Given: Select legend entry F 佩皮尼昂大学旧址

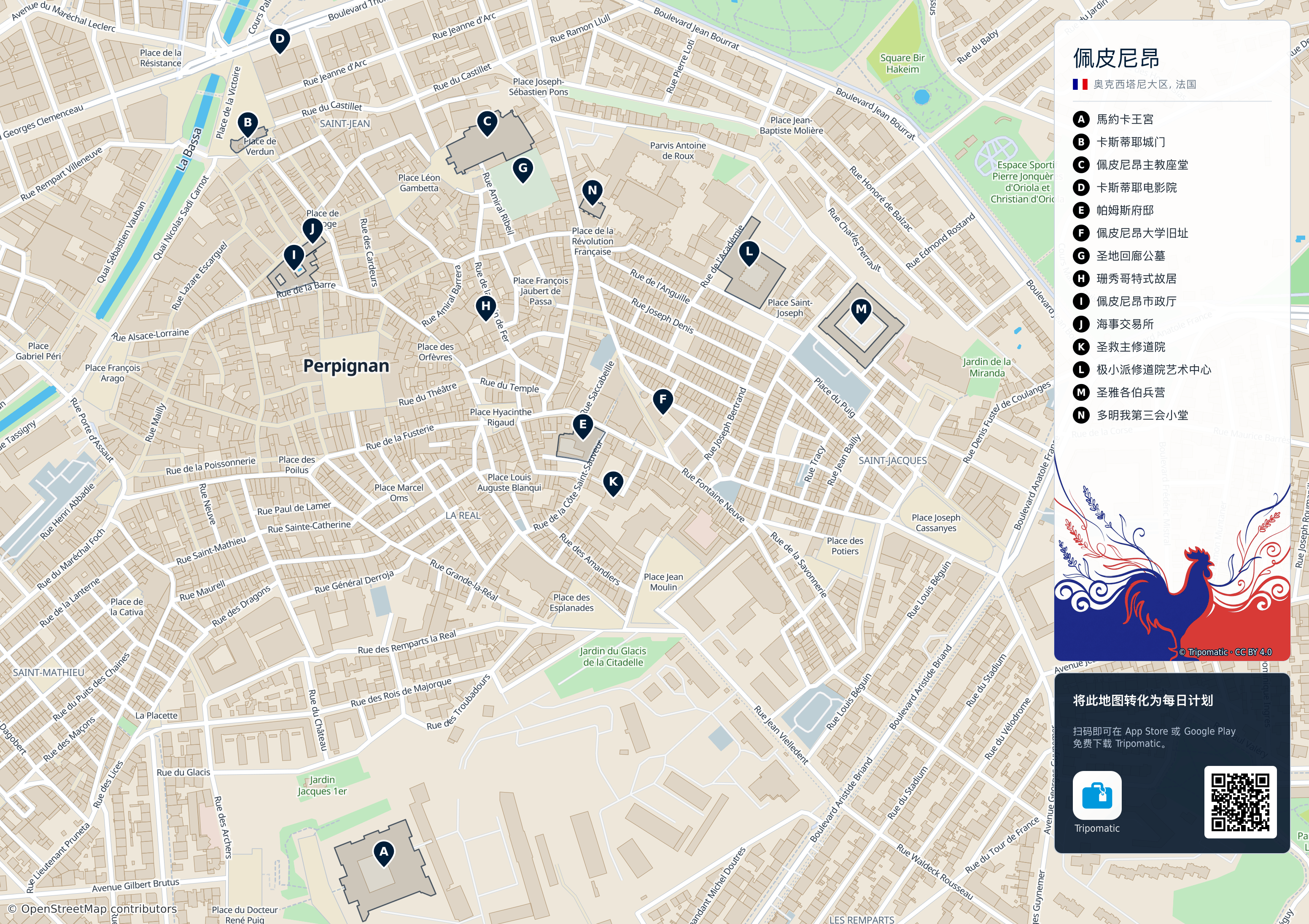Looking at the screenshot, I should coord(1131,233).
